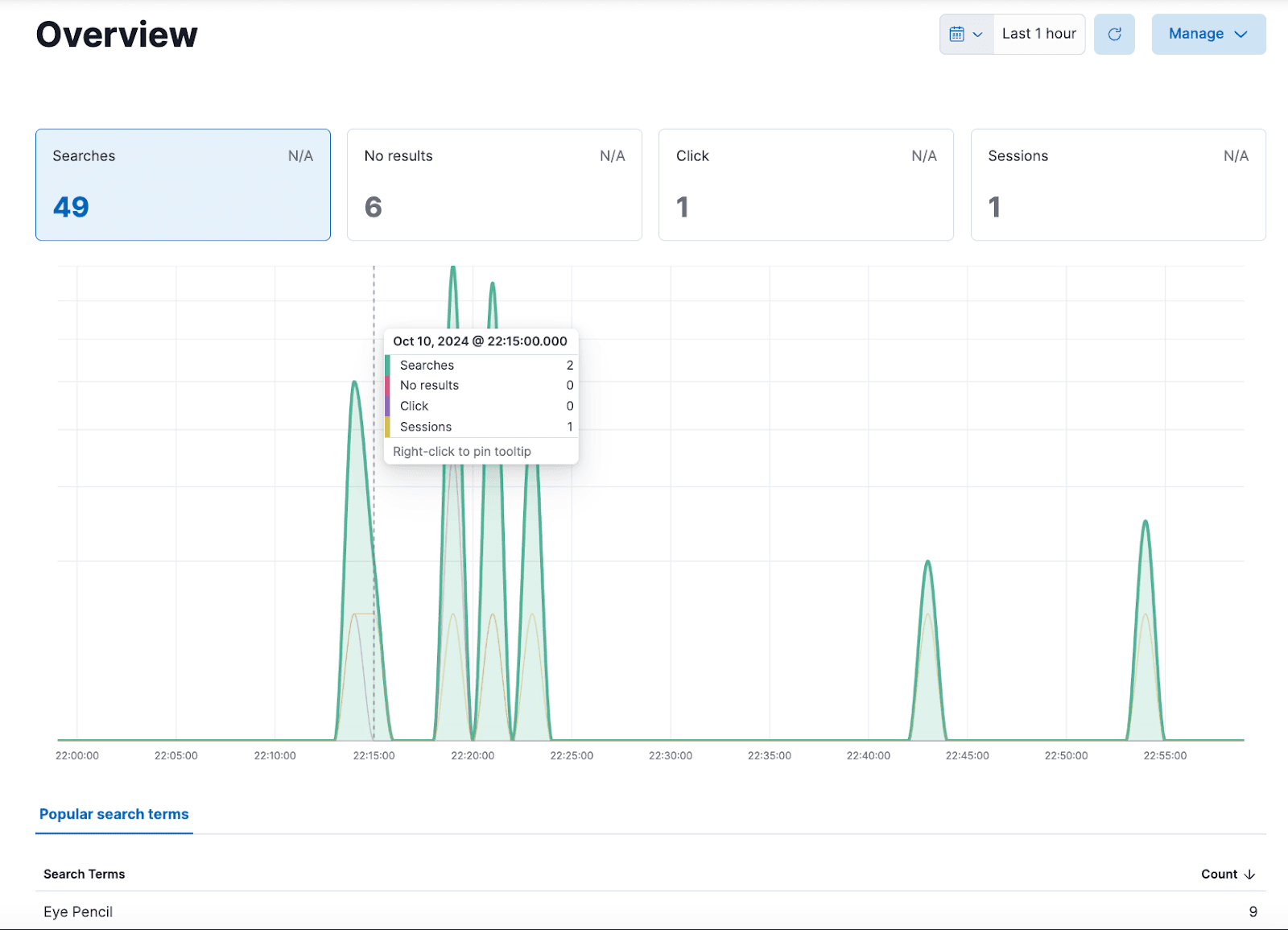Click the Last 1 hour time range button
Image resolution: width=1288 pixels, height=930 pixels.
pos(1038,34)
